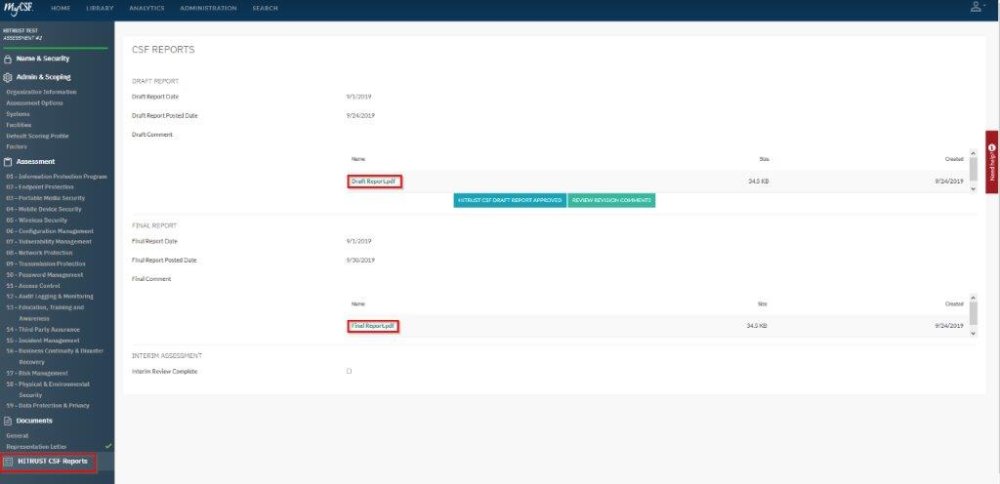Click the MyCSF logo
The width and height of the screenshot is (1000, 484).
pos(18,9)
